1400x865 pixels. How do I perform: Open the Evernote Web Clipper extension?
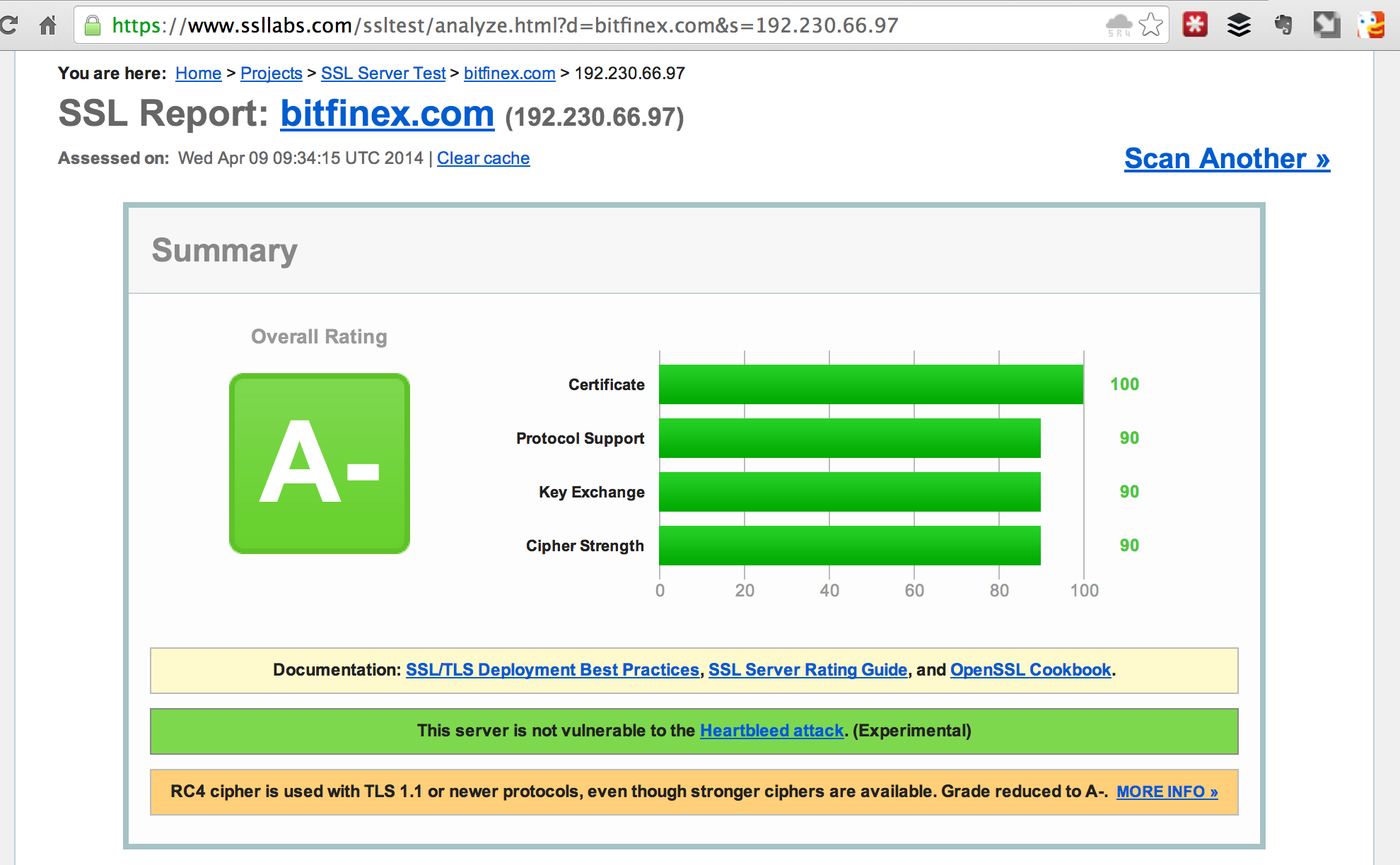tap(1283, 25)
